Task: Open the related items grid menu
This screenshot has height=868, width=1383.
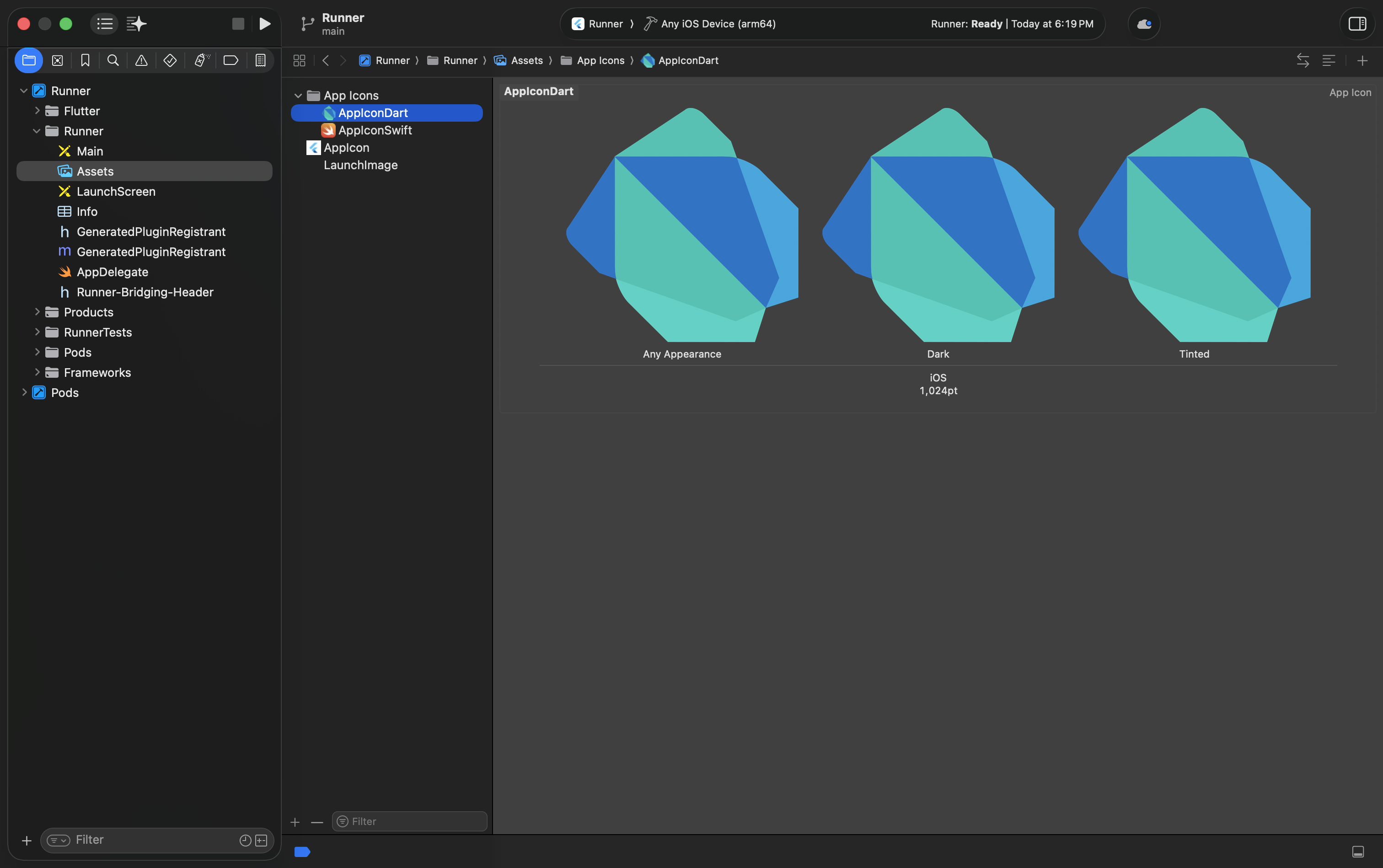Action: [299, 60]
